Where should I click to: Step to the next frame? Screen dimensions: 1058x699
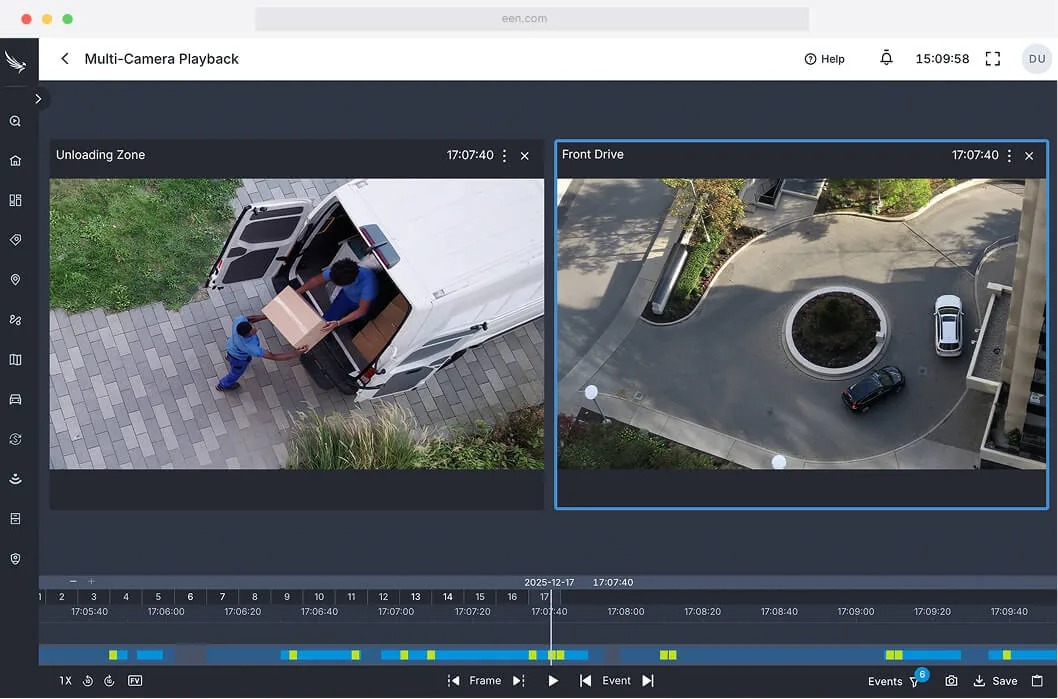click(x=518, y=681)
